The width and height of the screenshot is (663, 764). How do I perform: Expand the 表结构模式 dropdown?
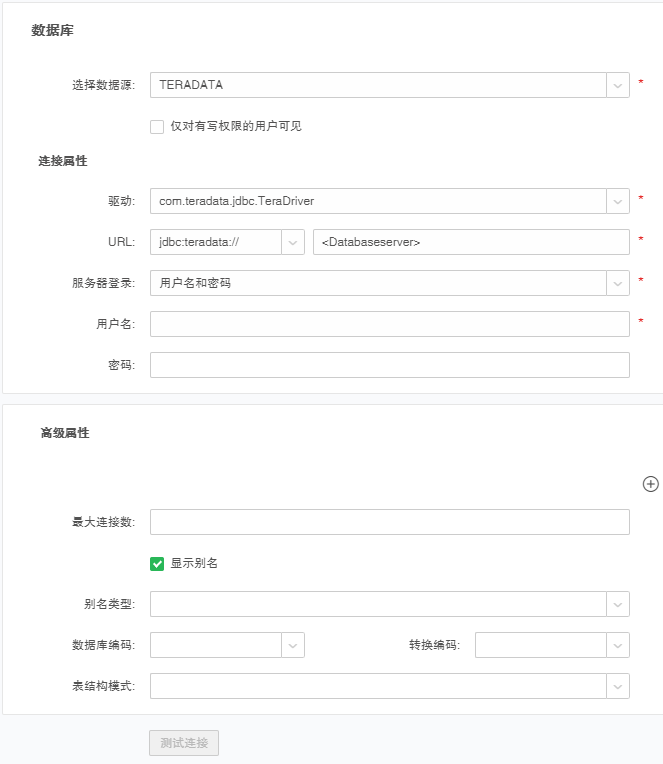pos(617,686)
